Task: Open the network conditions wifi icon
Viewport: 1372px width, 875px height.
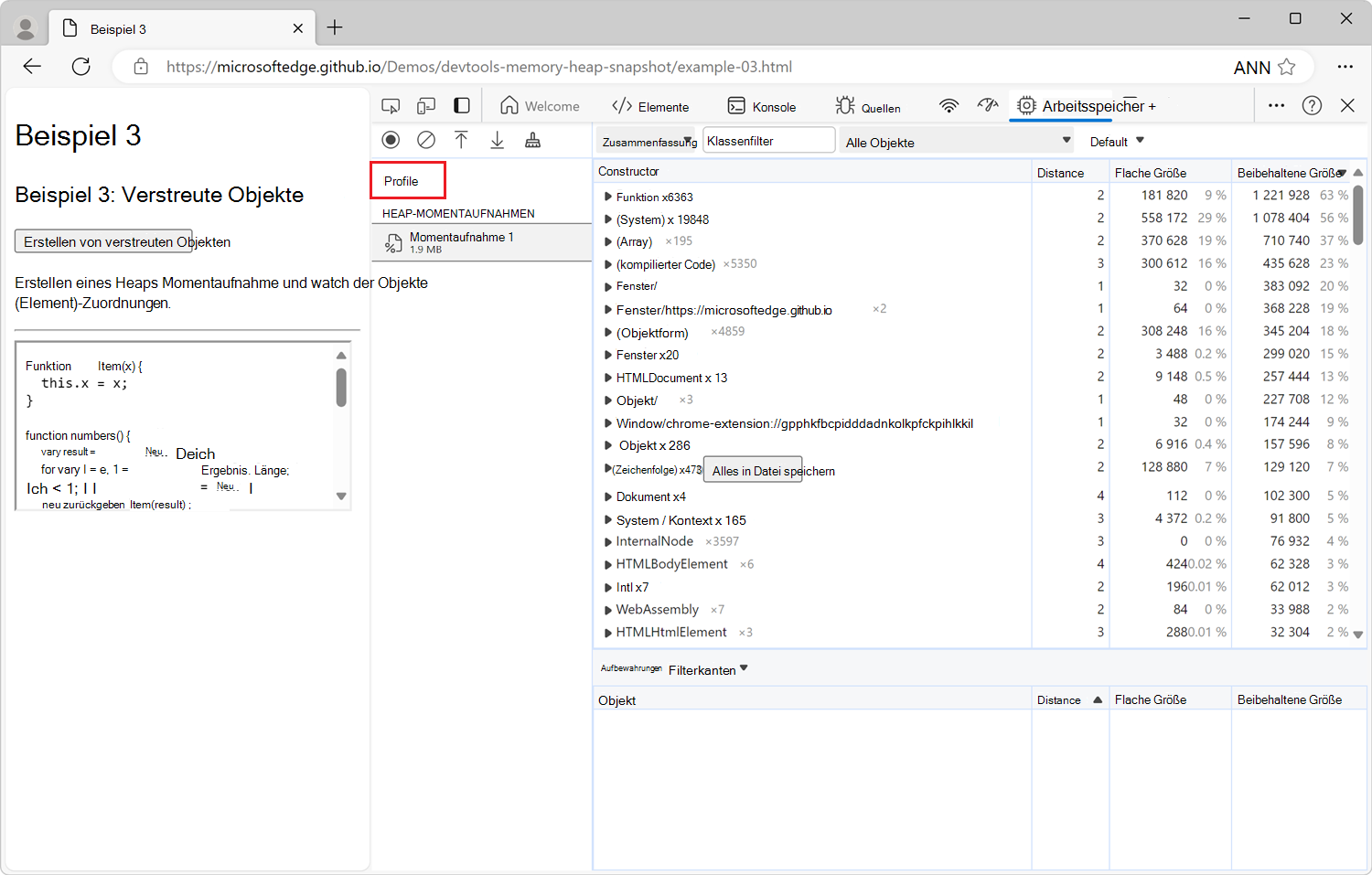Action: click(x=949, y=106)
